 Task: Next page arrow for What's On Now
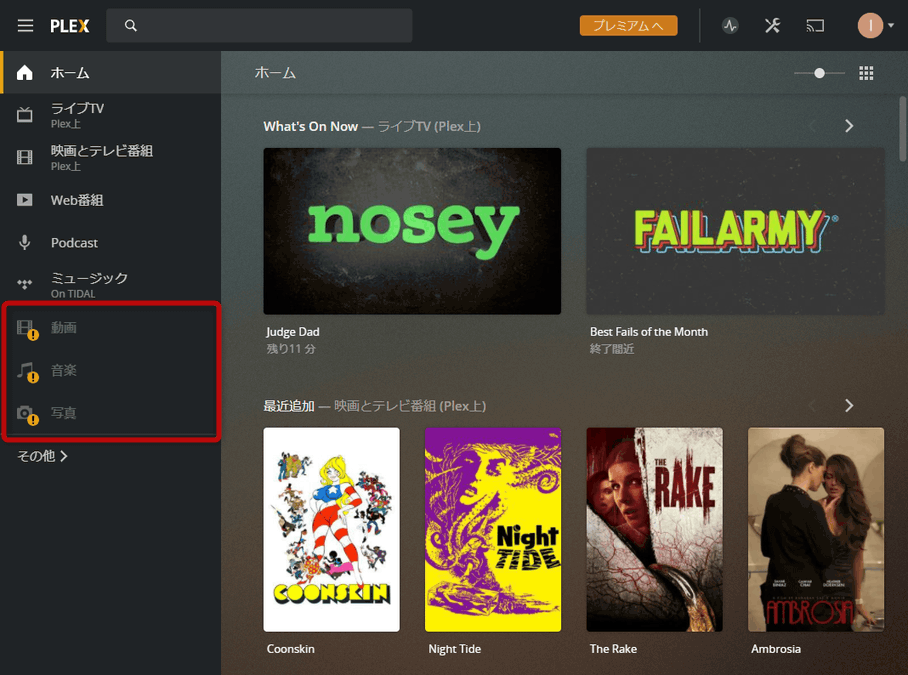(x=849, y=126)
